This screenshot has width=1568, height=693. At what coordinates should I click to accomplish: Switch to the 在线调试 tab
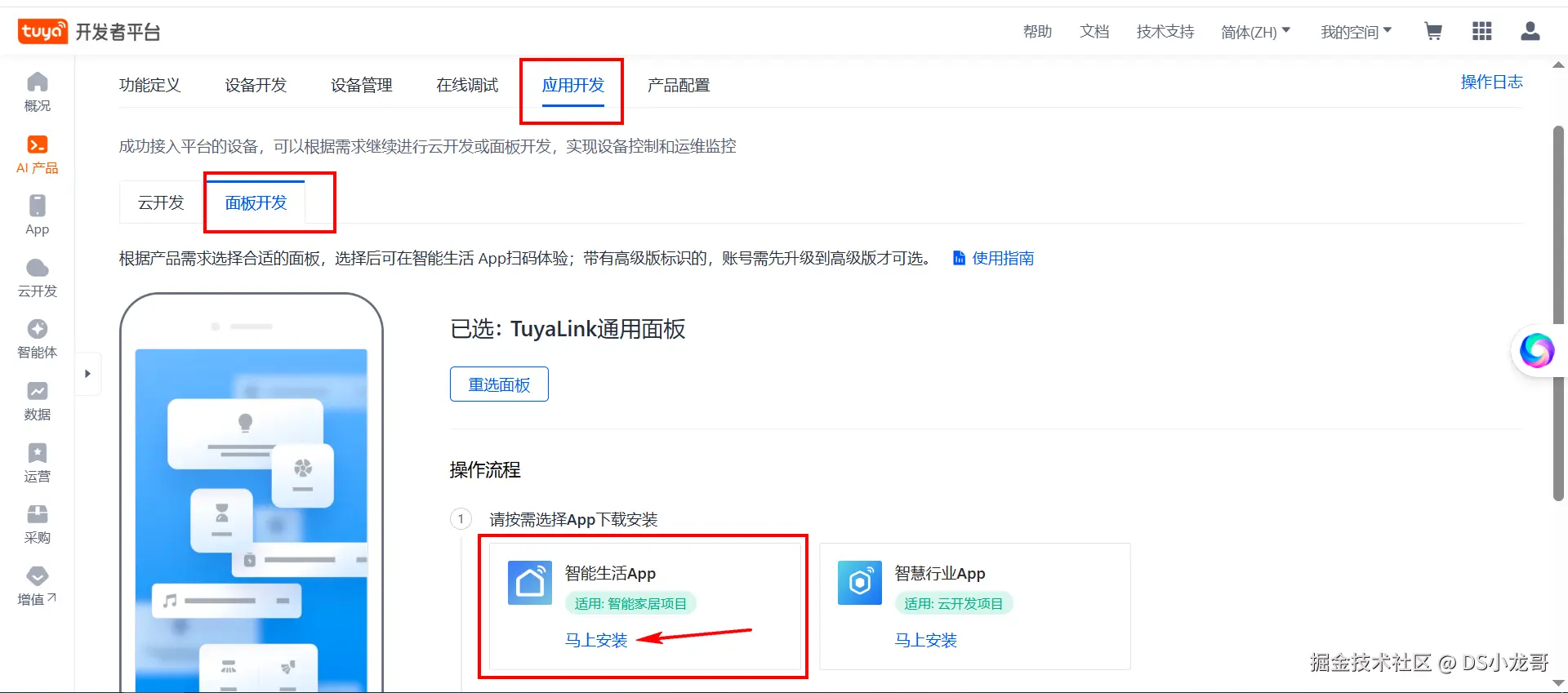pyautogui.click(x=467, y=85)
